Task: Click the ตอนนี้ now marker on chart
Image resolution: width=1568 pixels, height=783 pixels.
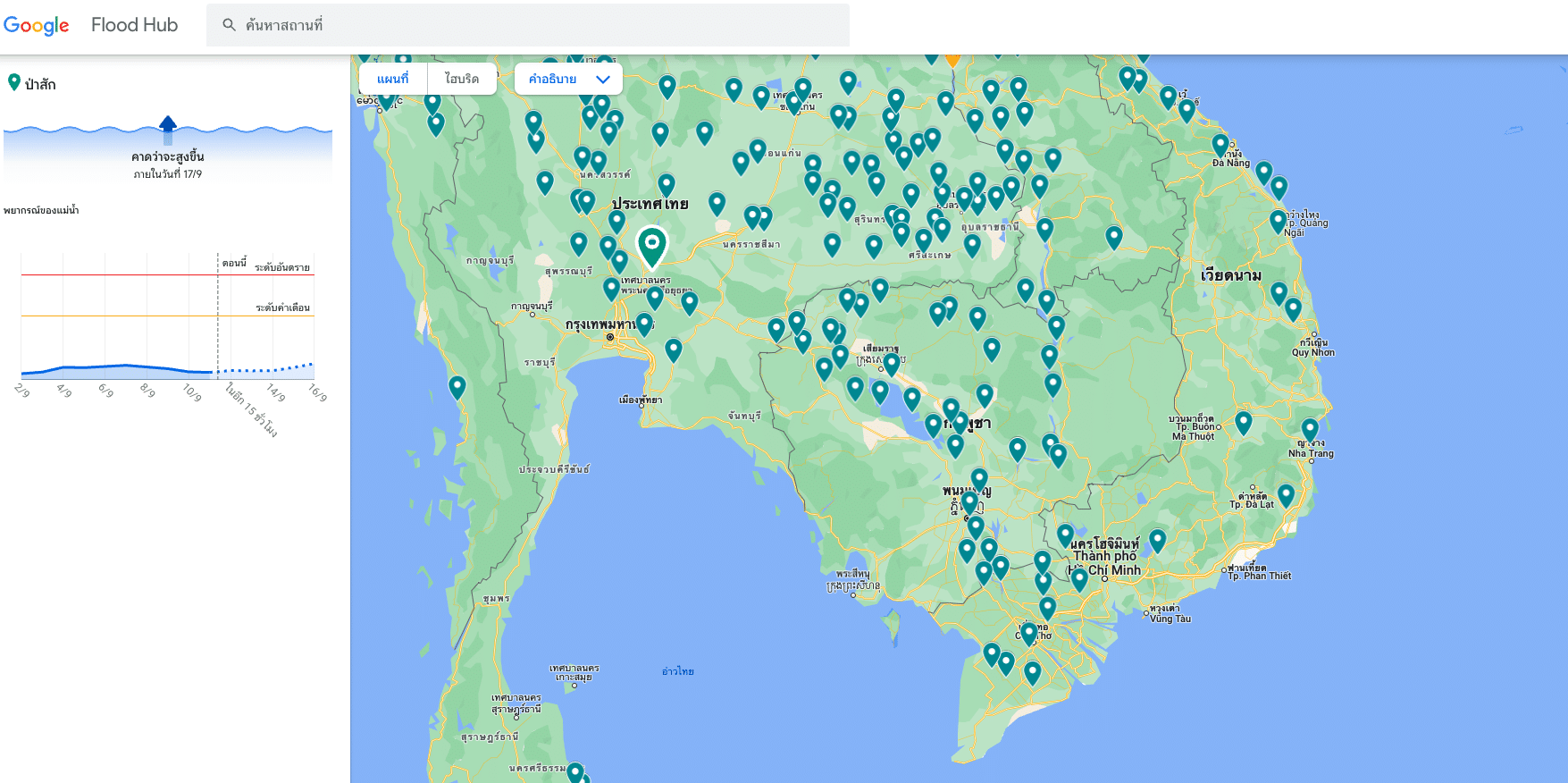Action: pyautogui.click(x=234, y=263)
